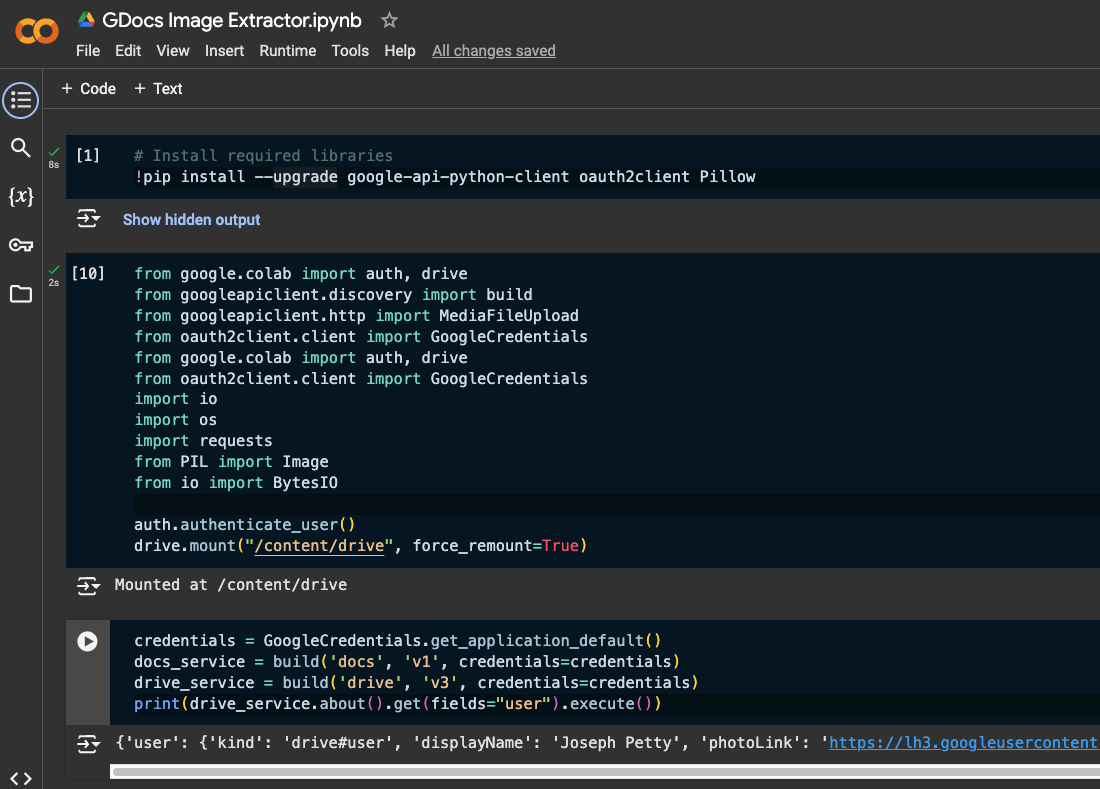Open the Files folder panel
This screenshot has height=789, width=1100.
[21, 294]
